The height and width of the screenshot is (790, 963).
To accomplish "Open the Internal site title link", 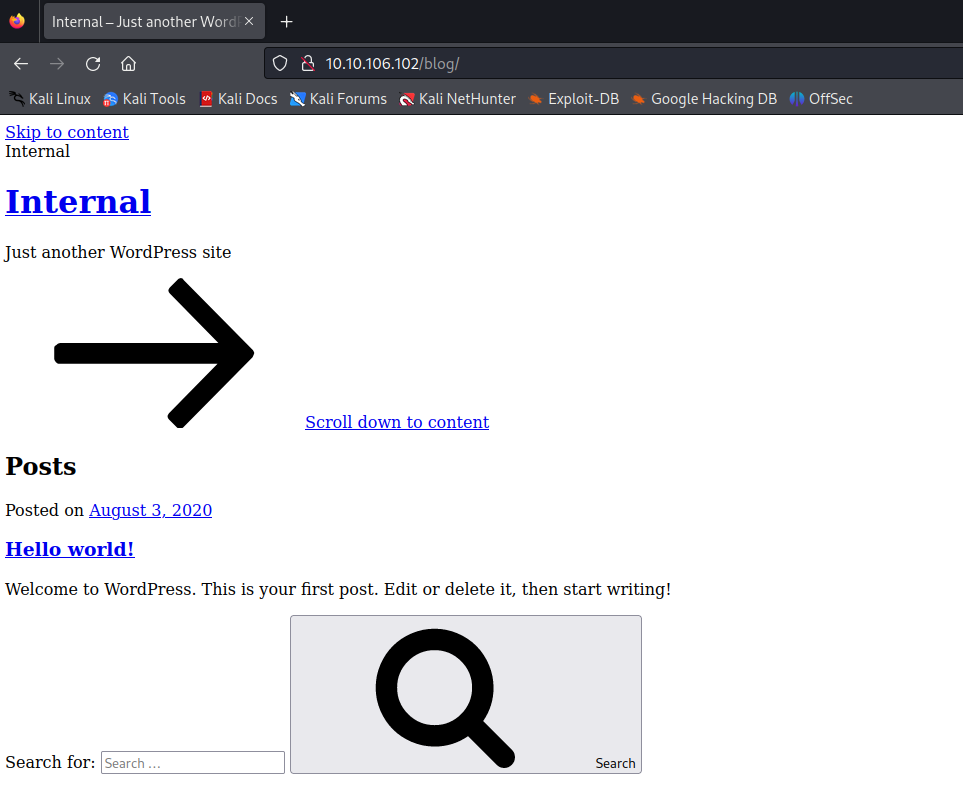I will pyautogui.click(x=78, y=202).
